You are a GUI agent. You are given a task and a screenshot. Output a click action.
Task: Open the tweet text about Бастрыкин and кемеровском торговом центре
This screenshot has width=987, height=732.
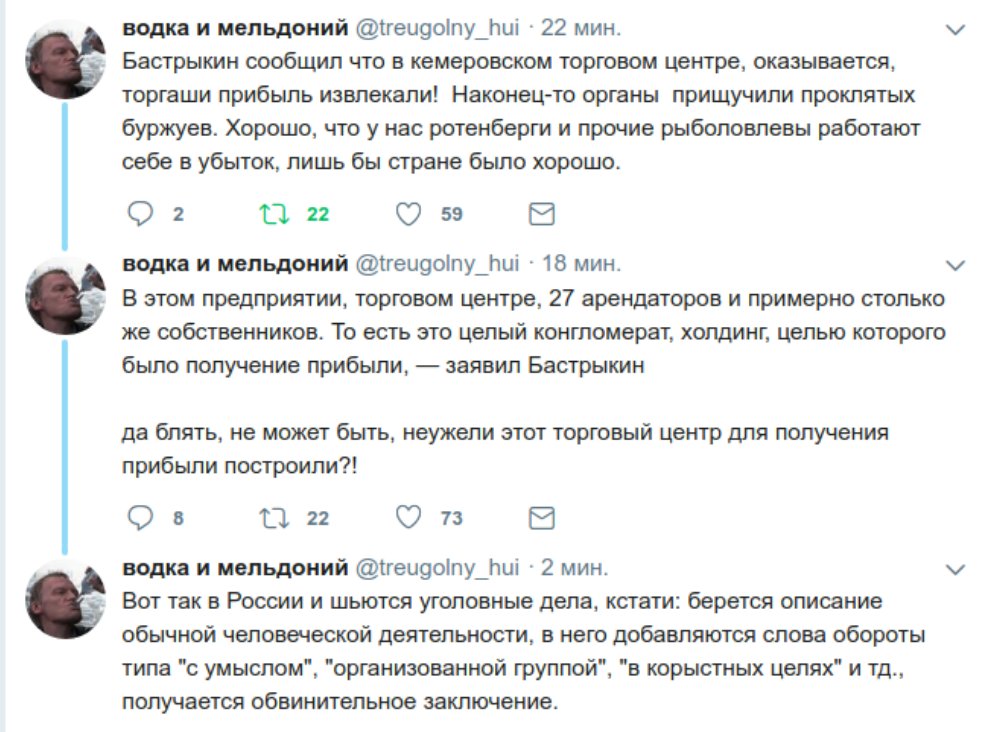pyautogui.click(x=521, y=111)
